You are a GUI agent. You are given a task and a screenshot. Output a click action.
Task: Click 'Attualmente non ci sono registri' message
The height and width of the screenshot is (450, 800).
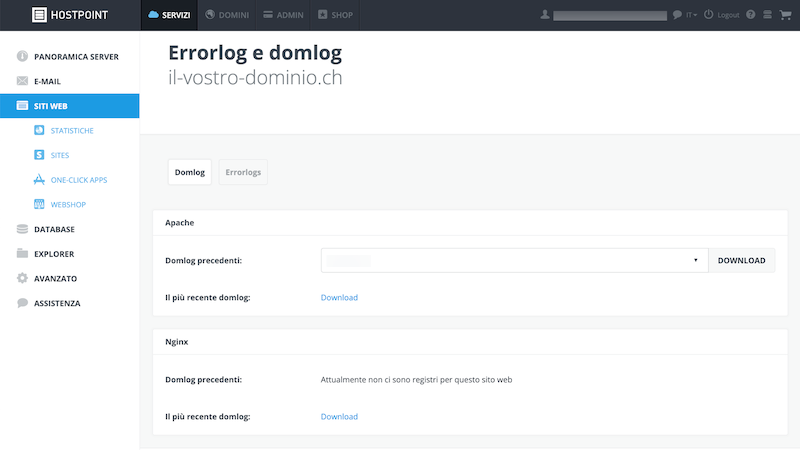click(x=416, y=380)
